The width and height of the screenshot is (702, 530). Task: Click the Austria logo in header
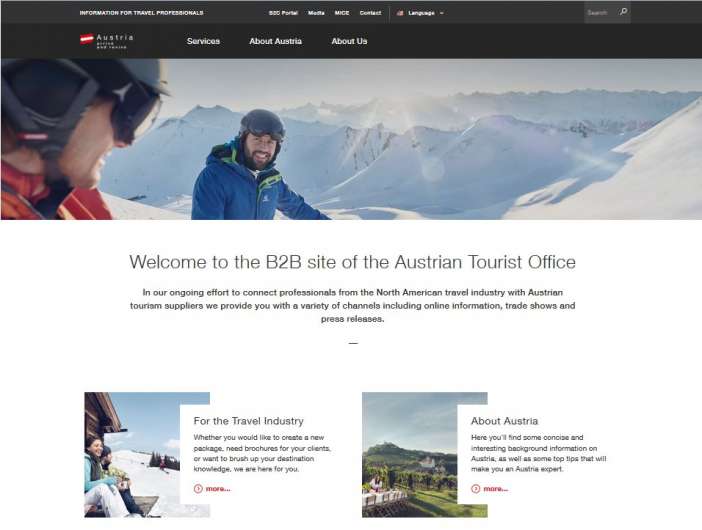pos(106,41)
